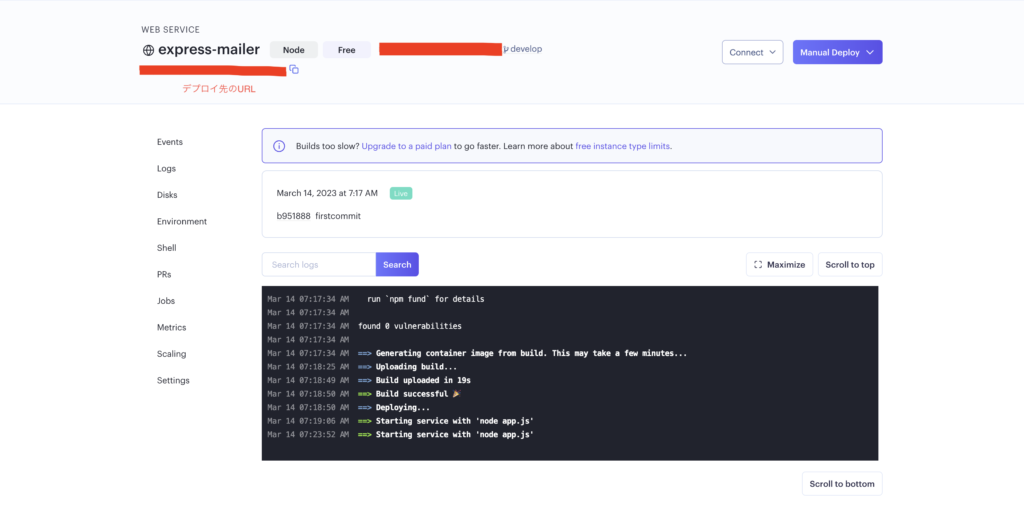
Task: Click Scroll to bottom button
Action: coord(842,484)
